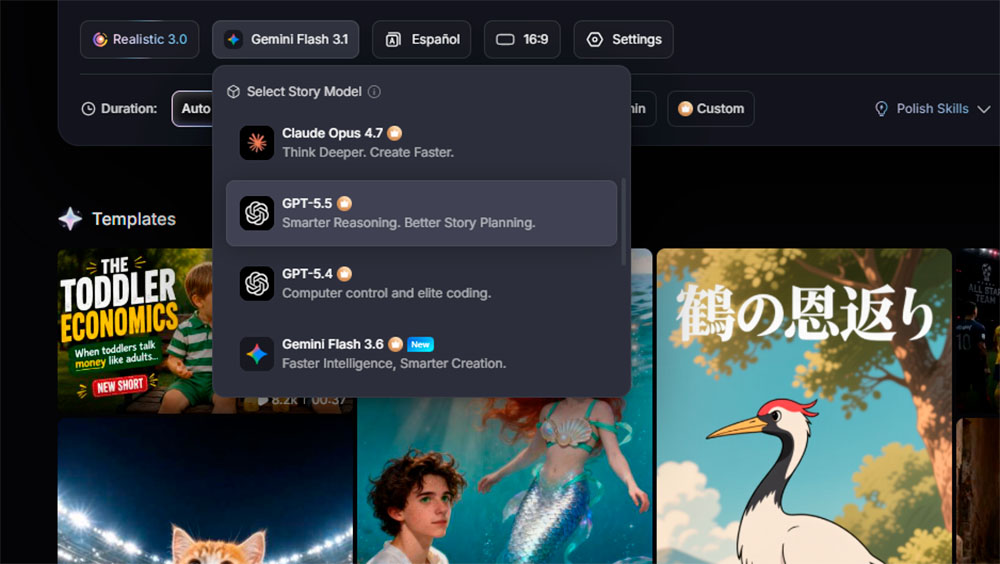Click the New tag on Gemini Flash 3.6
The width and height of the screenshot is (1000, 564).
click(x=420, y=345)
